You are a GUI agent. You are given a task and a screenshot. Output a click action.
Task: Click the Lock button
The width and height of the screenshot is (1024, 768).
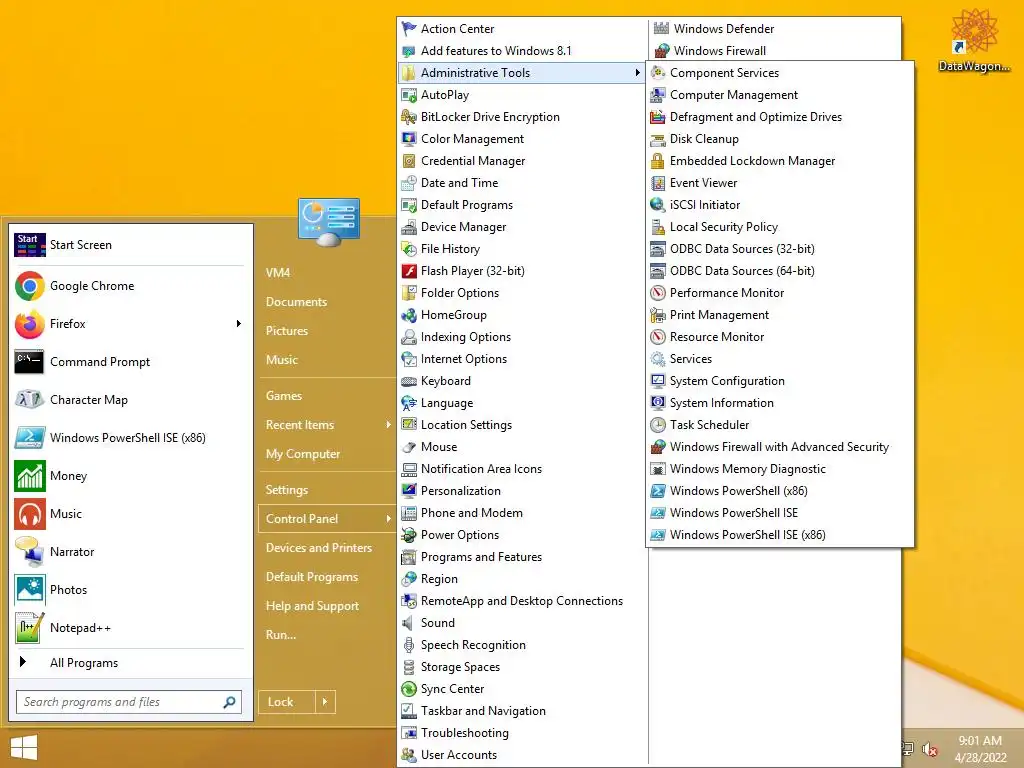pos(287,702)
